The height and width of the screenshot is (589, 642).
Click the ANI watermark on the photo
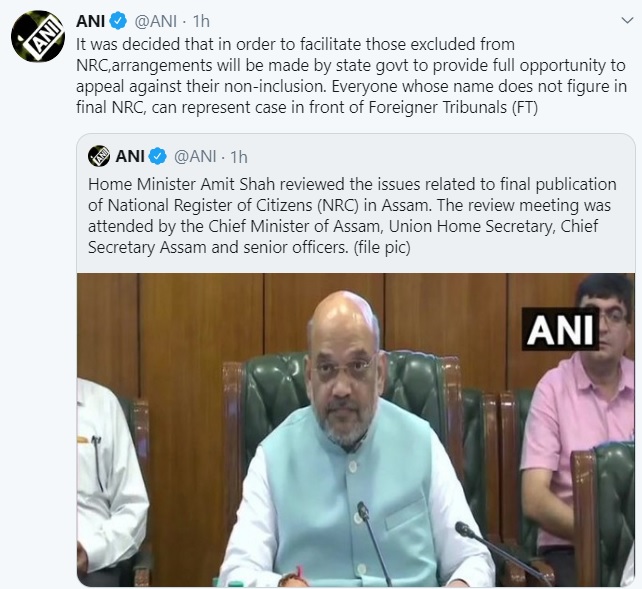click(x=560, y=329)
